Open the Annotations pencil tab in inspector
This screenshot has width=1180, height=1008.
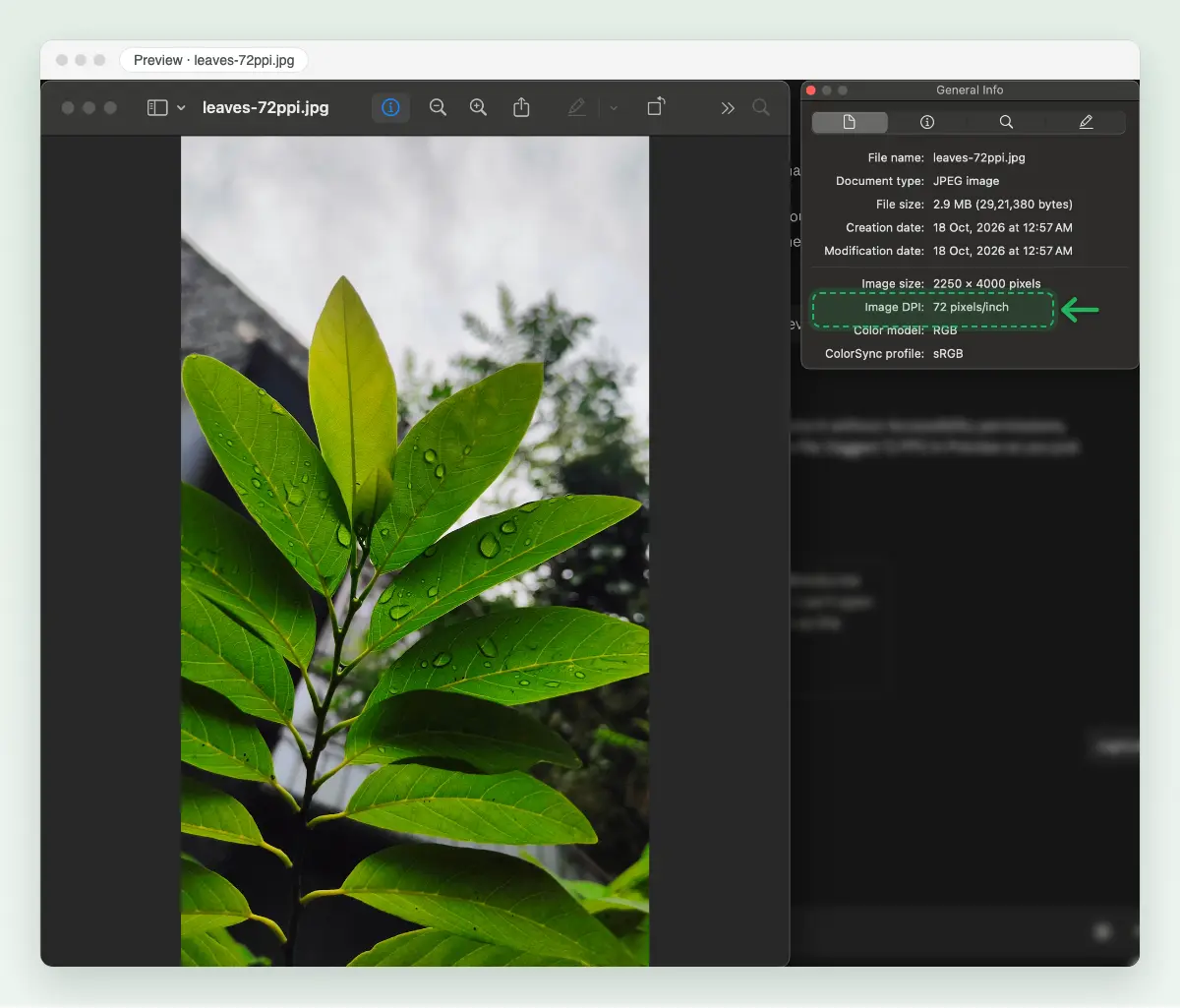(x=1086, y=122)
